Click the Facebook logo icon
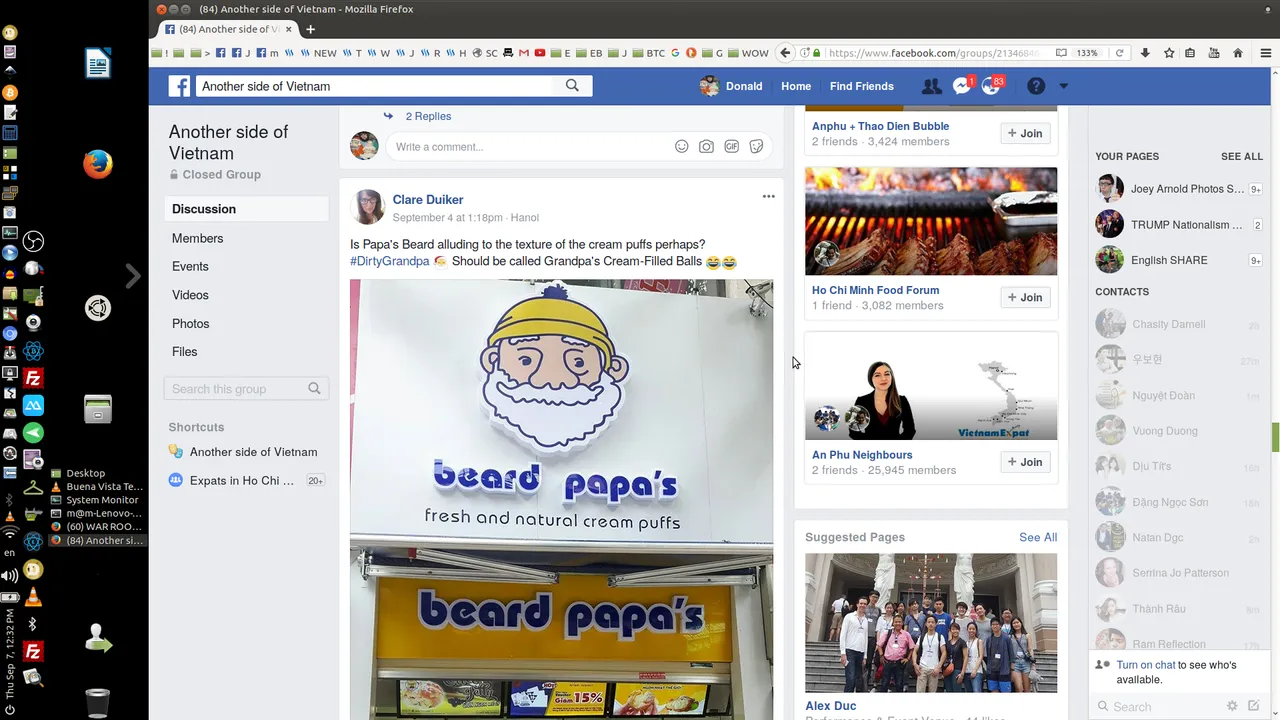Screen dimensions: 1280x720 179,86
